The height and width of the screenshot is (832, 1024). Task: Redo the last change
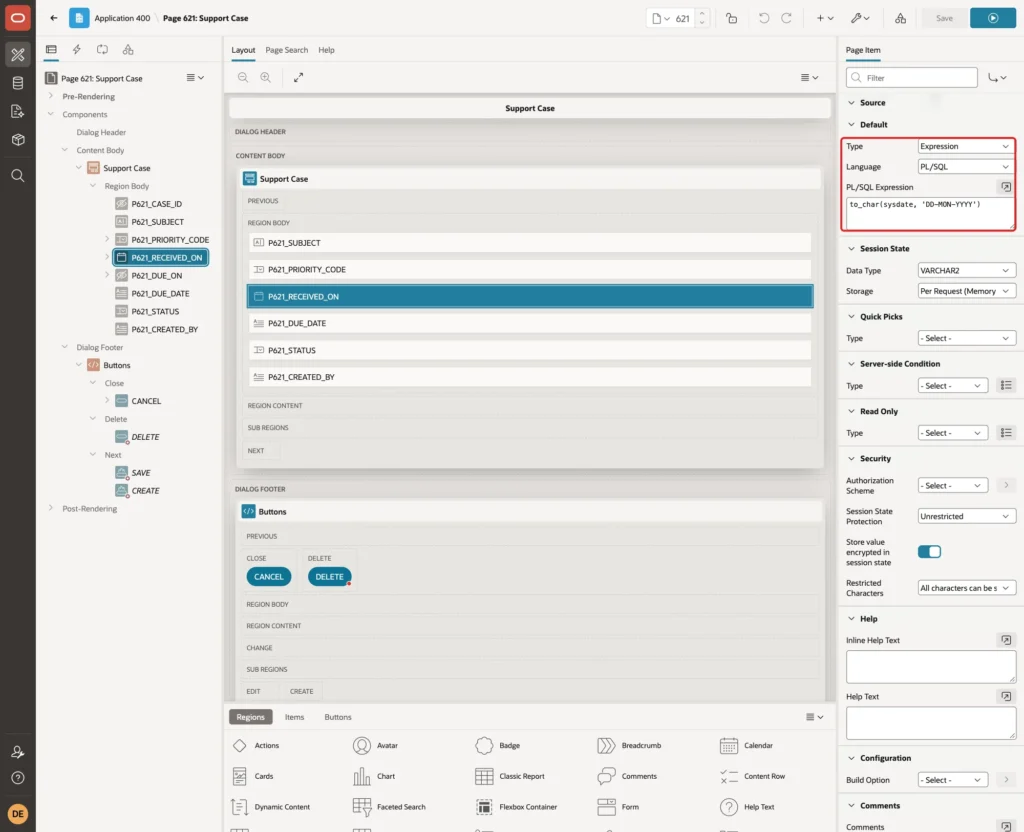tap(786, 18)
